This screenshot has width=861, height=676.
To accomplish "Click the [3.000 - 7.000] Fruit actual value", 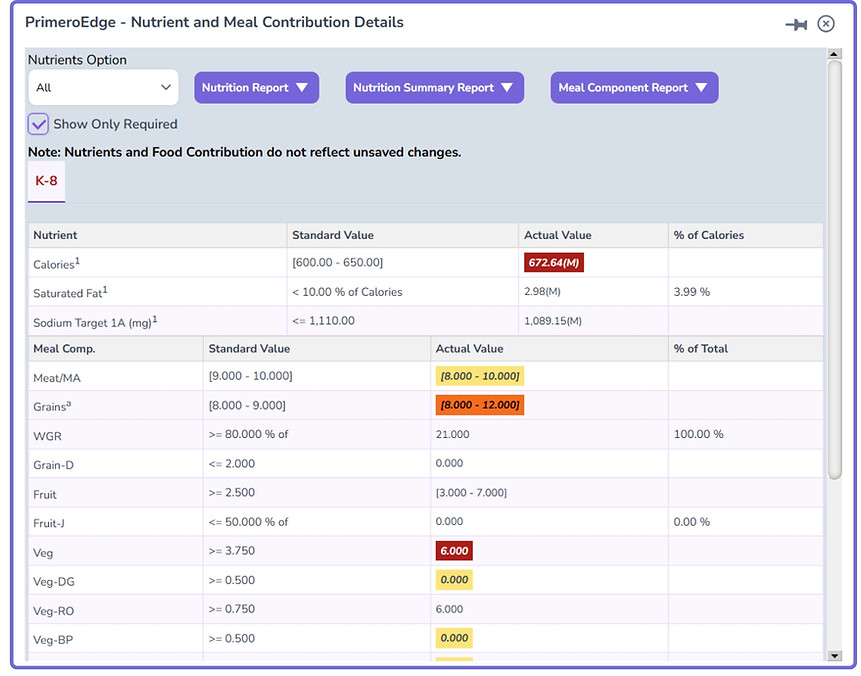I will 471,493.
